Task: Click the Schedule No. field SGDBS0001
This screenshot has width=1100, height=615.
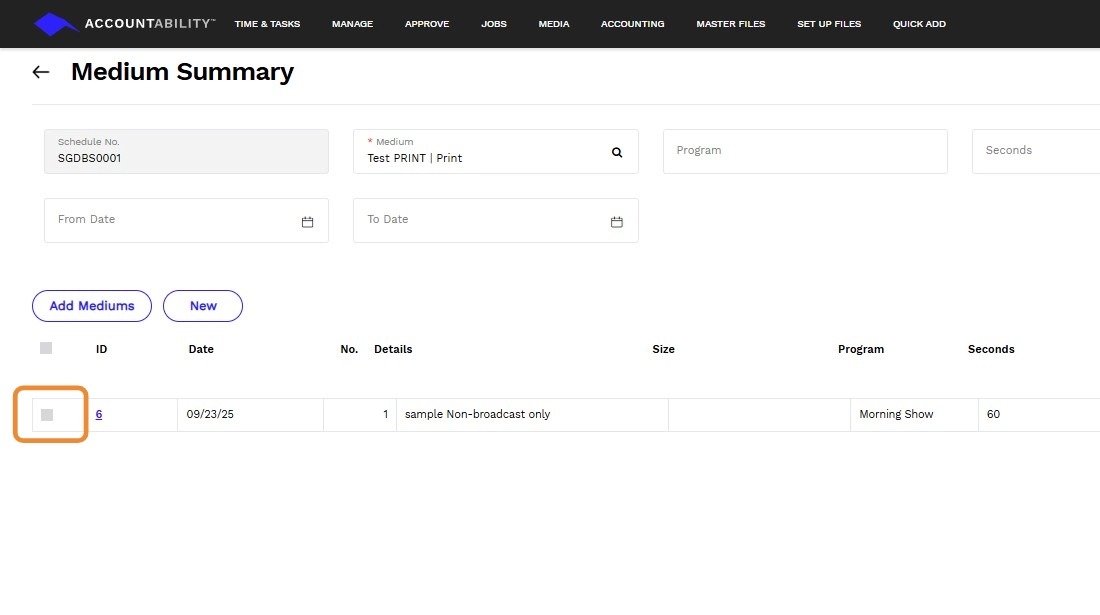Action: tap(186, 151)
